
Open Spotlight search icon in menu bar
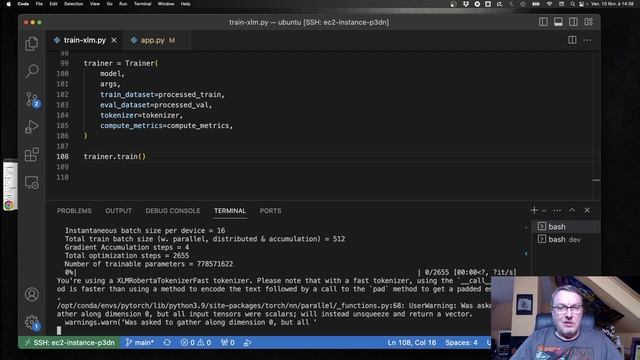pyautogui.click(x=572, y=4)
